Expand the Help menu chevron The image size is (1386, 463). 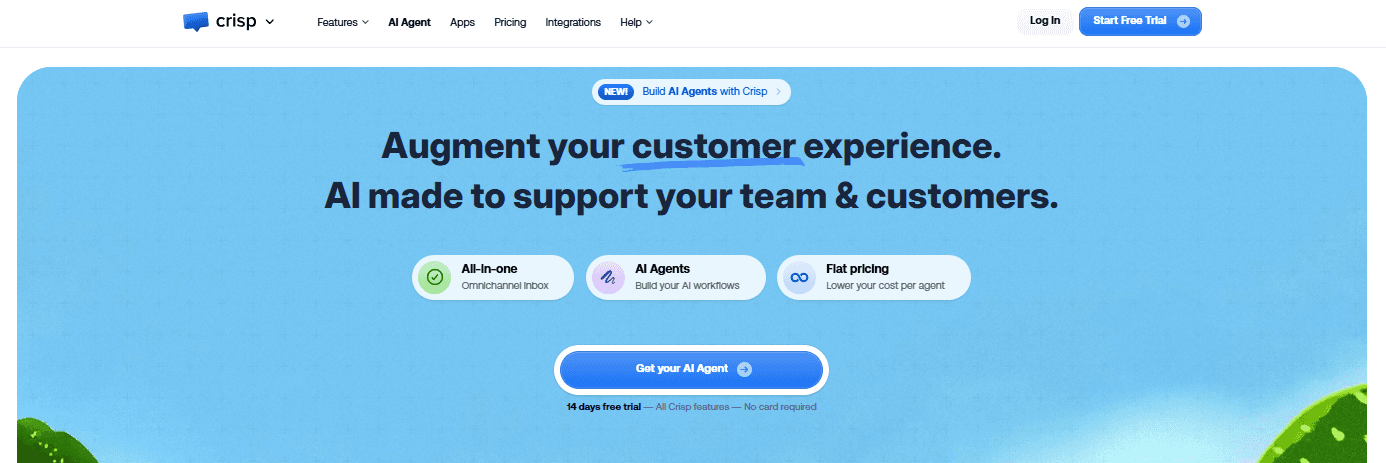point(649,22)
